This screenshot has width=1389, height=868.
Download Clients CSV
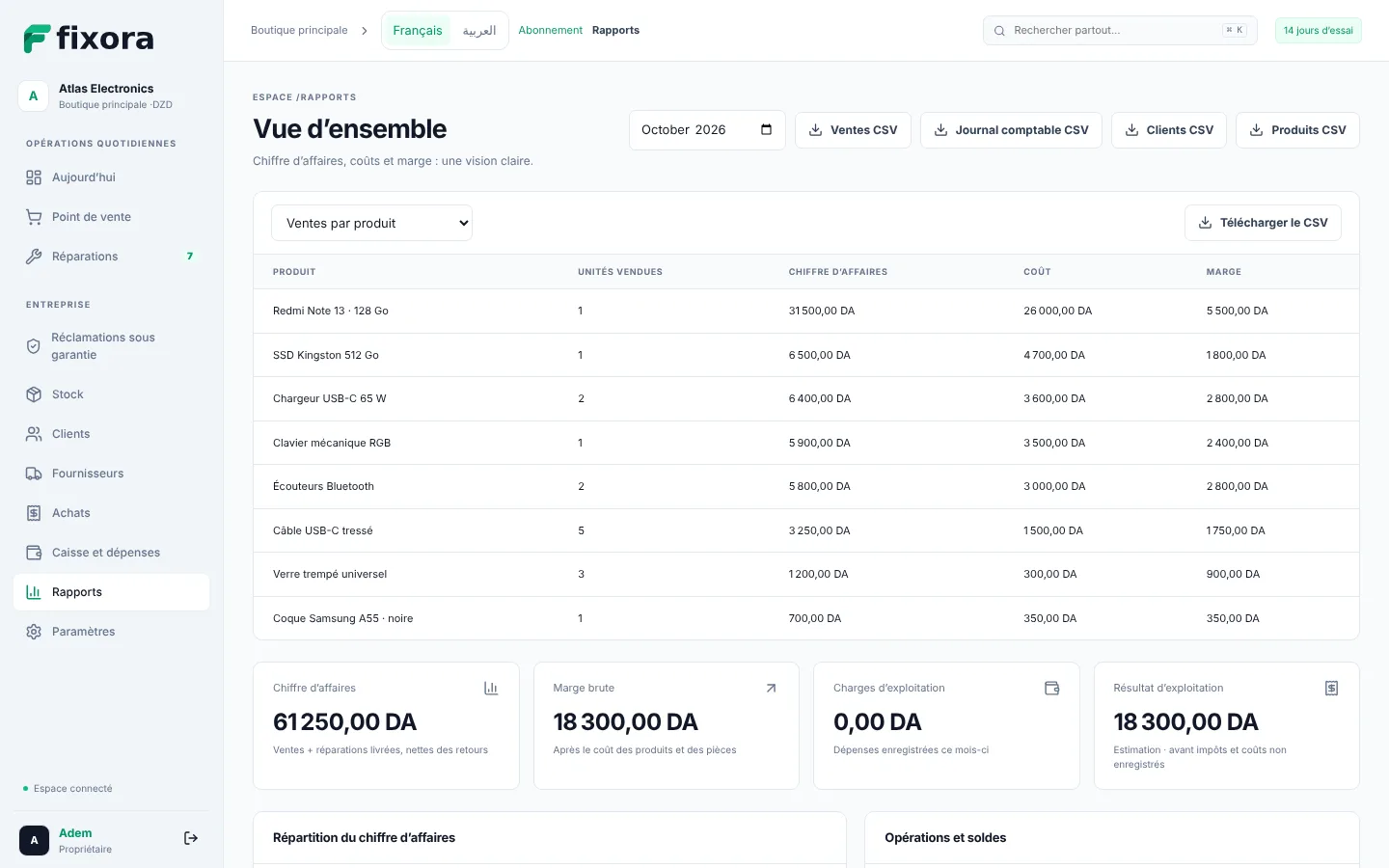1169,130
